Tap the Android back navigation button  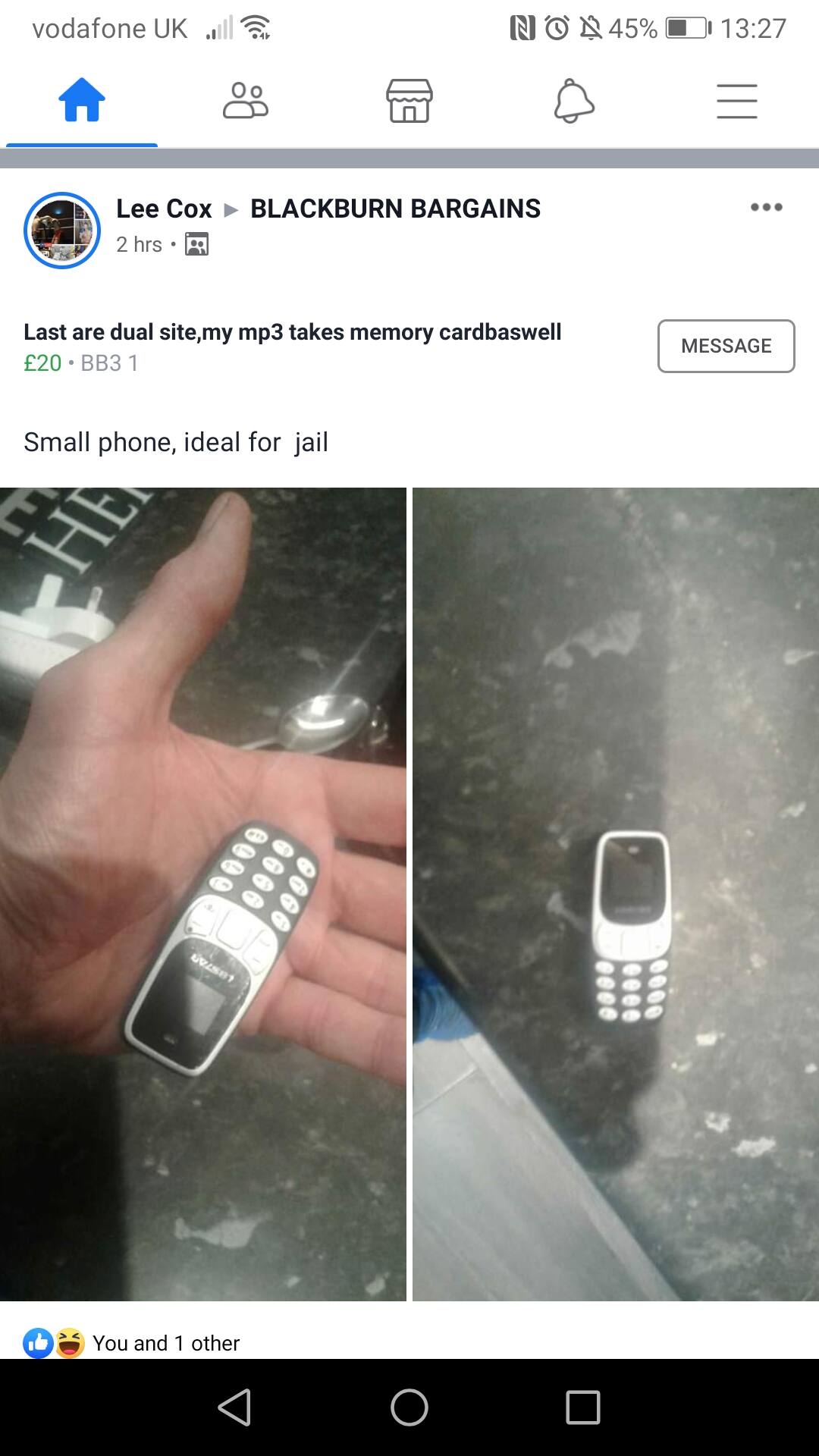tap(234, 1407)
